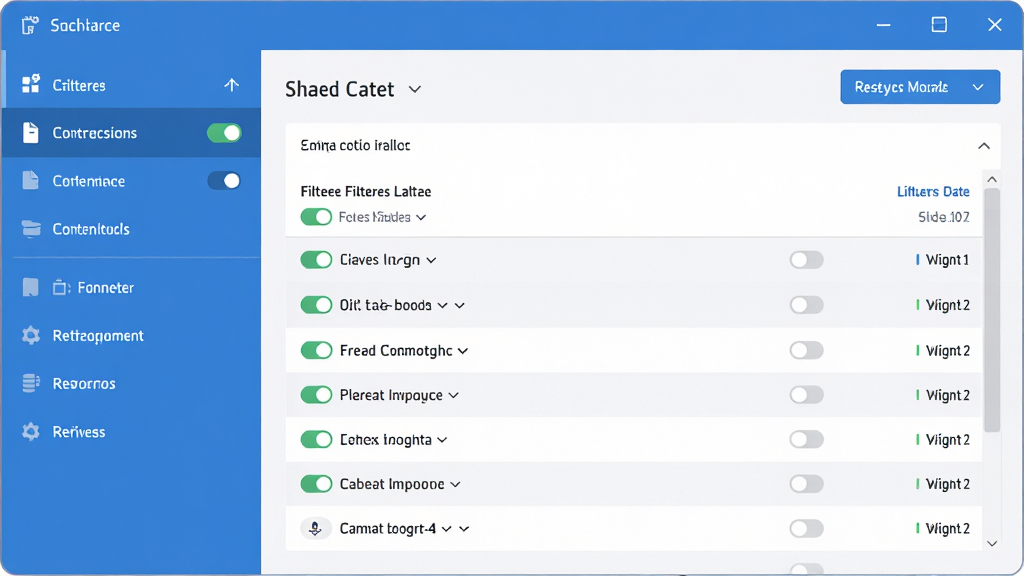Toggle the Cotlenrace sidebar switch
The width and height of the screenshot is (1024, 576).
pos(224,181)
